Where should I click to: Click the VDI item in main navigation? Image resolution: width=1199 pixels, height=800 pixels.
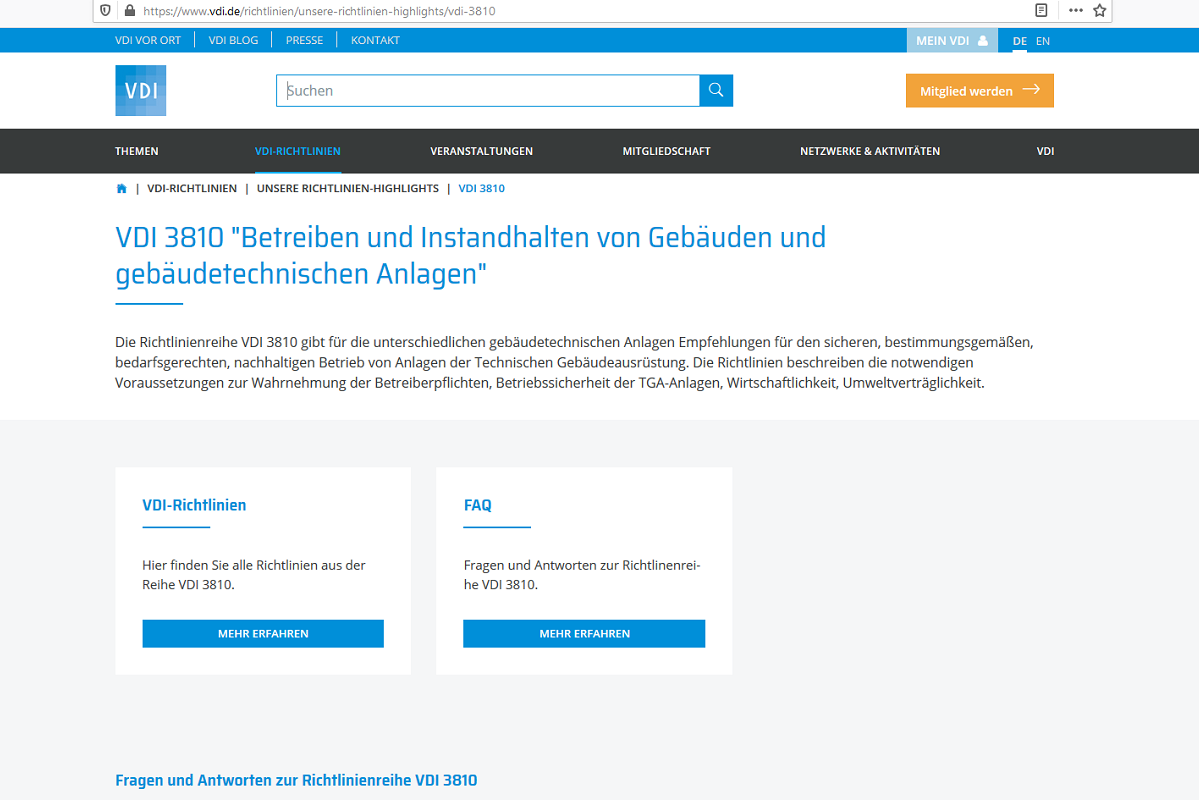click(1045, 151)
